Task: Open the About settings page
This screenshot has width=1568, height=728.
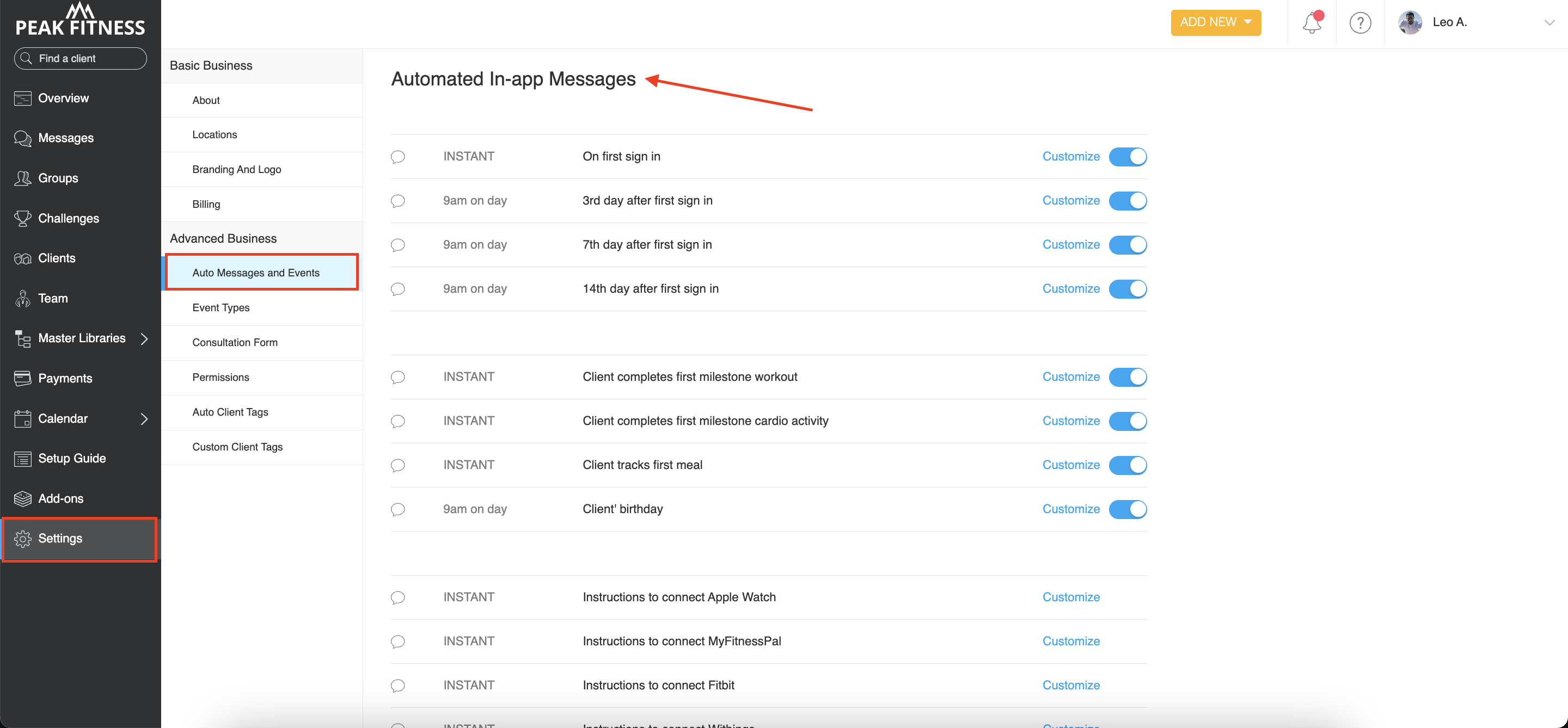Action: point(262,100)
